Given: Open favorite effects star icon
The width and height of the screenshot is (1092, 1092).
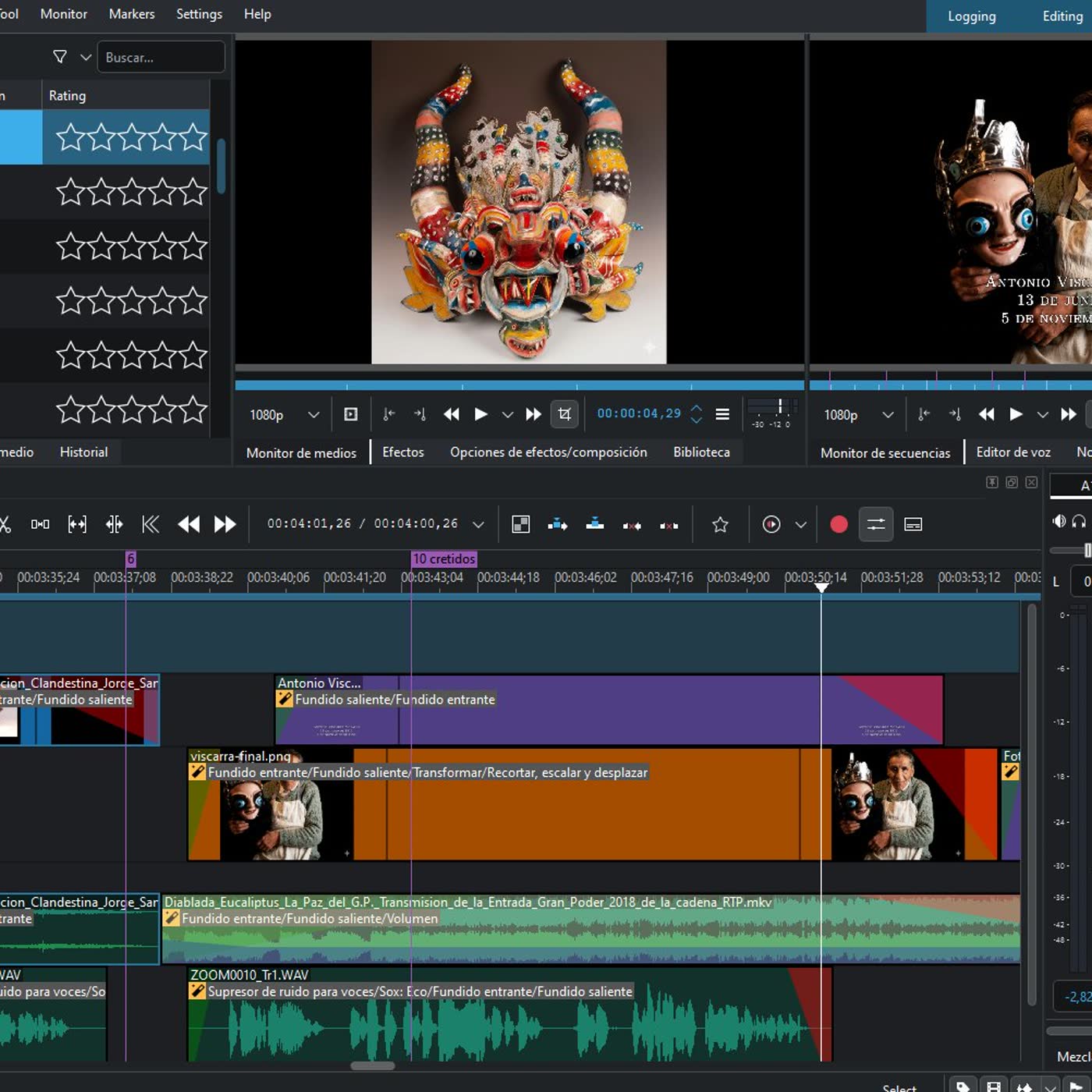Looking at the screenshot, I should [x=720, y=525].
